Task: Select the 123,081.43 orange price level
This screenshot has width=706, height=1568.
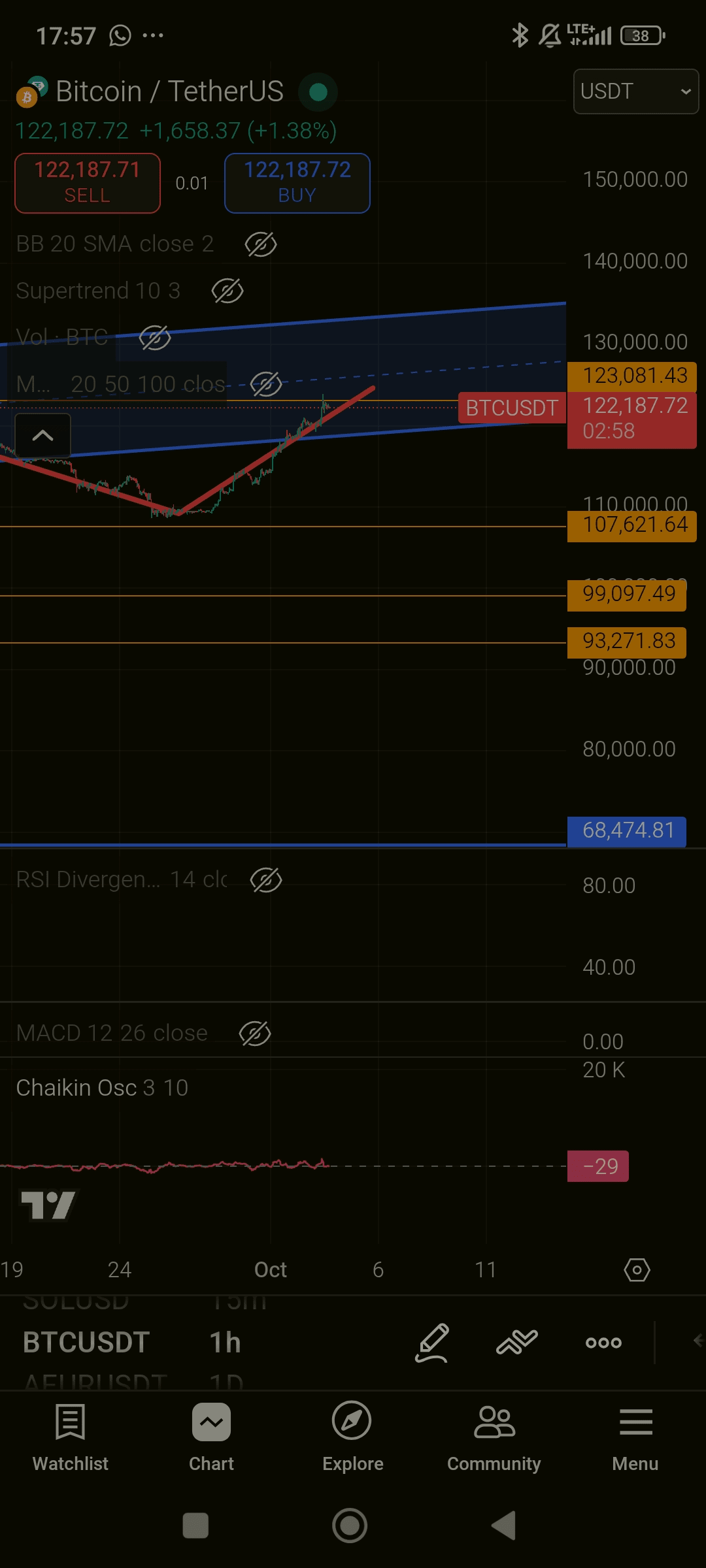Action: coord(632,376)
